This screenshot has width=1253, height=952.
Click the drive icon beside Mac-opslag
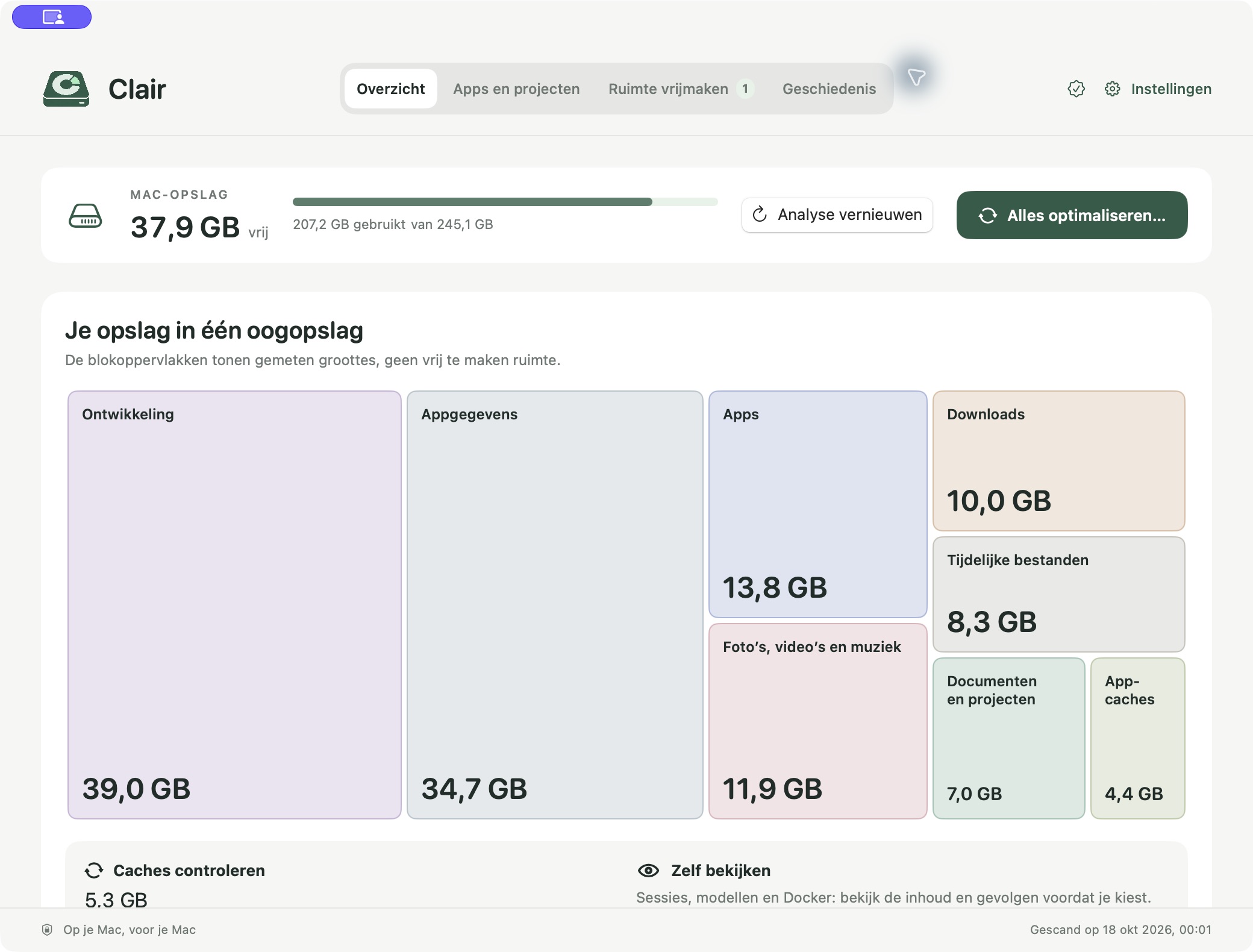86,215
